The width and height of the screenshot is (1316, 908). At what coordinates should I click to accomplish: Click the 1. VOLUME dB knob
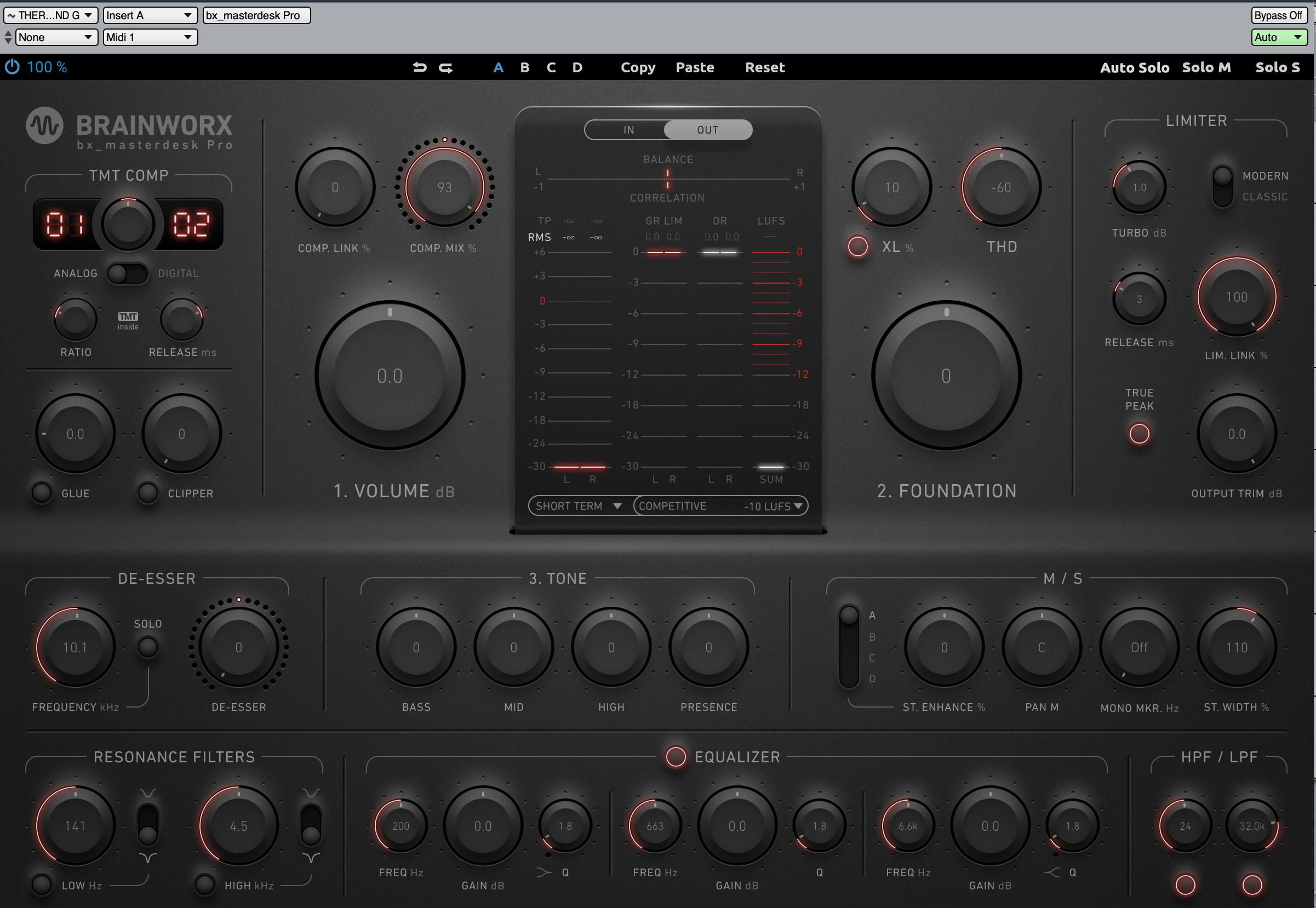point(390,376)
